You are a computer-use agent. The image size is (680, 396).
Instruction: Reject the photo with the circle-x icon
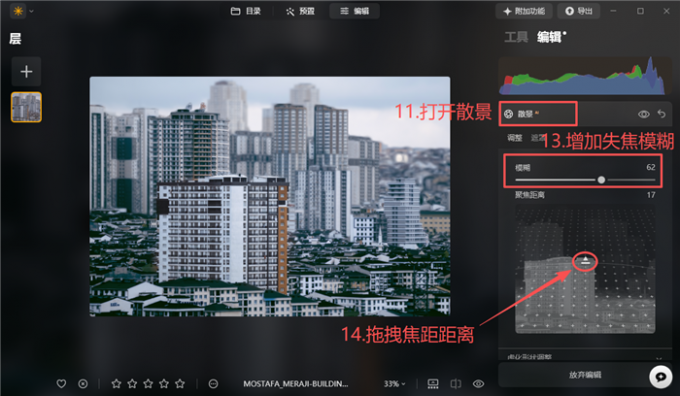click(x=83, y=383)
